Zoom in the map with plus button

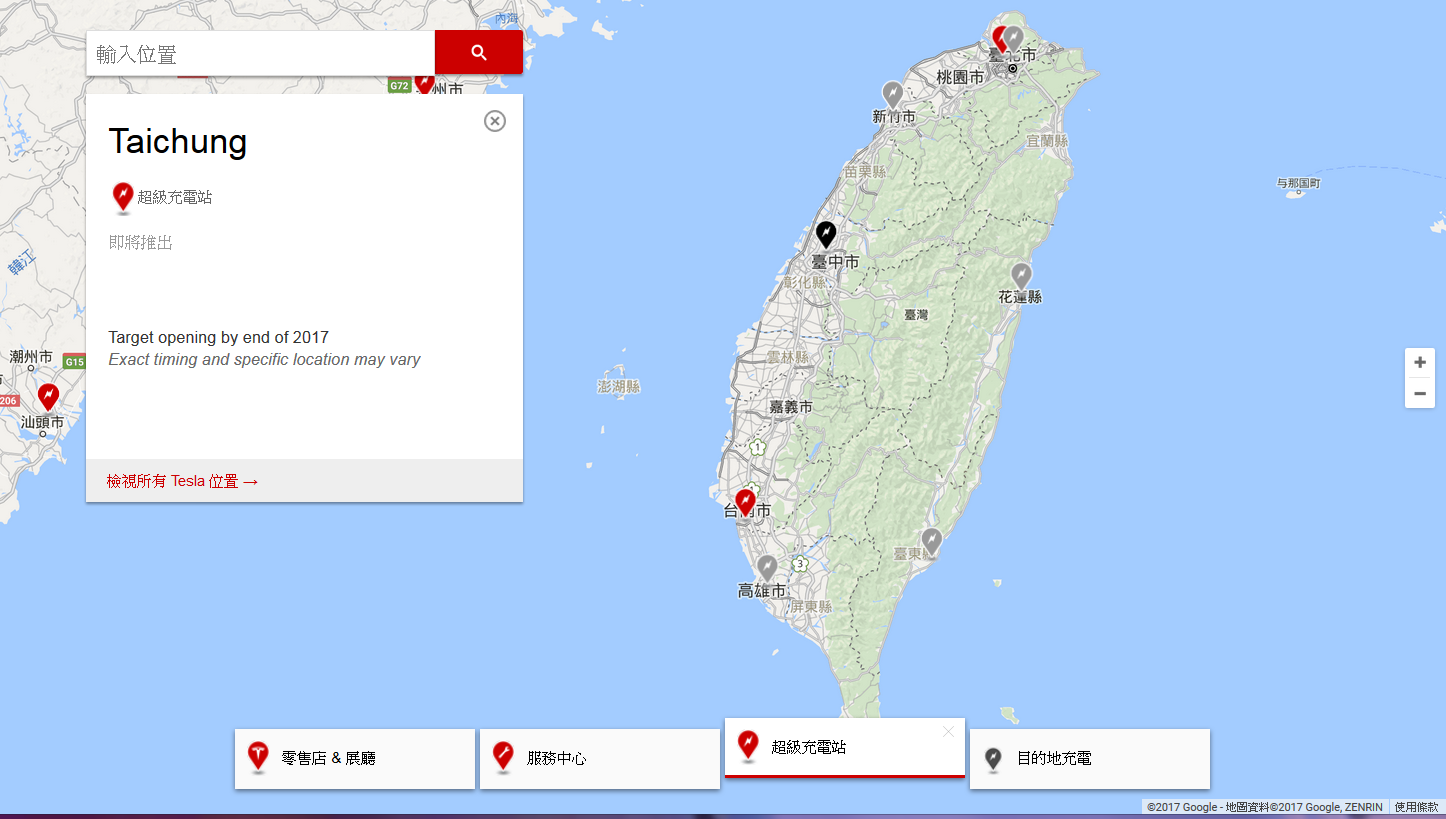pos(1420,363)
